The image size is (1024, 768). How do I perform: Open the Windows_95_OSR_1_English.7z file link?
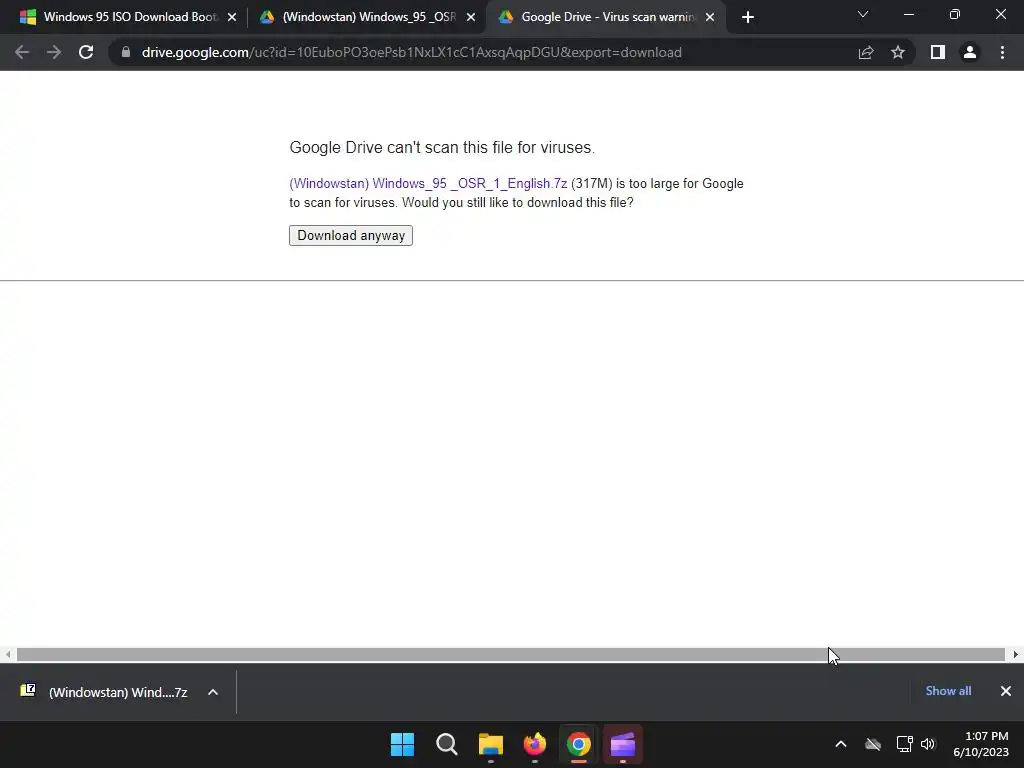point(428,184)
